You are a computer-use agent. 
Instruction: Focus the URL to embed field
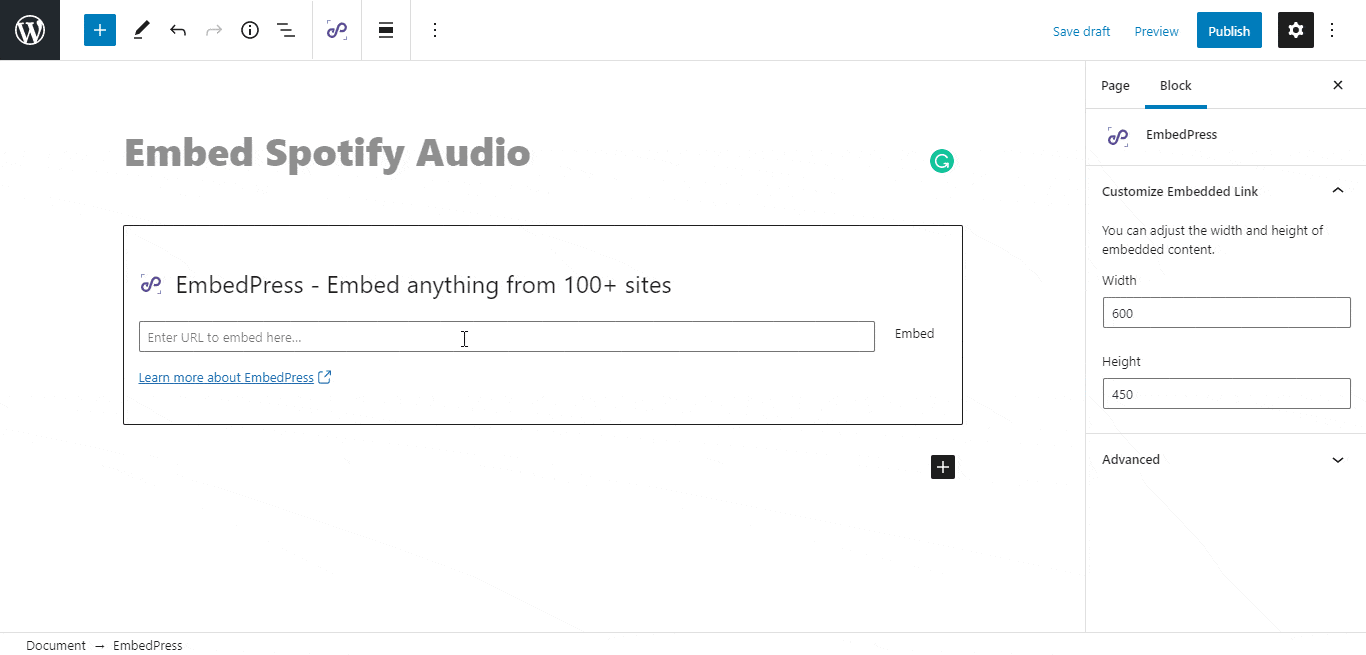(506, 337)
